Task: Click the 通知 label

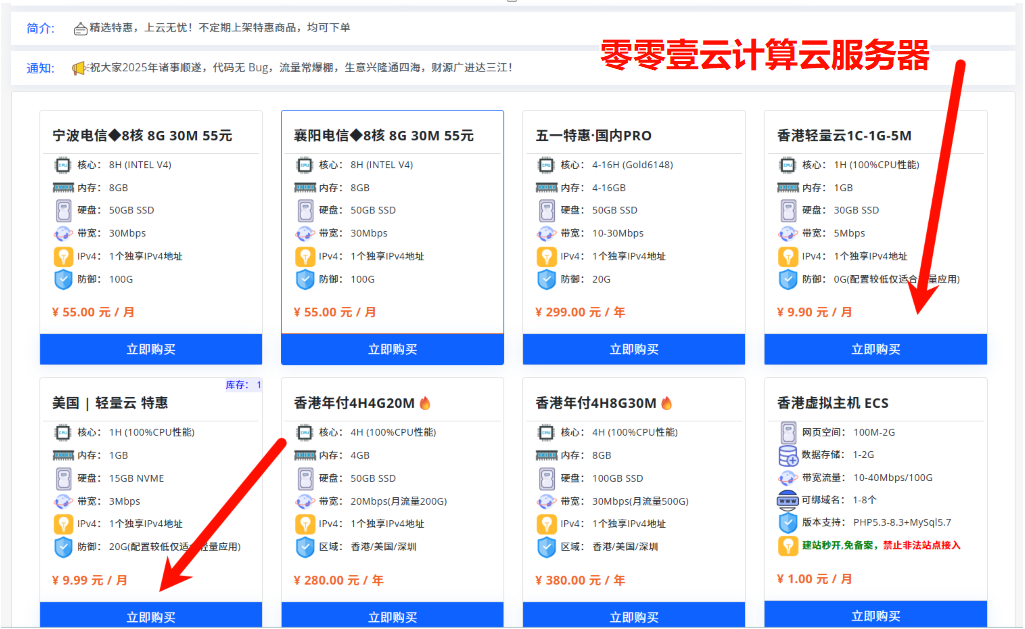Action: tap(40, 68)
